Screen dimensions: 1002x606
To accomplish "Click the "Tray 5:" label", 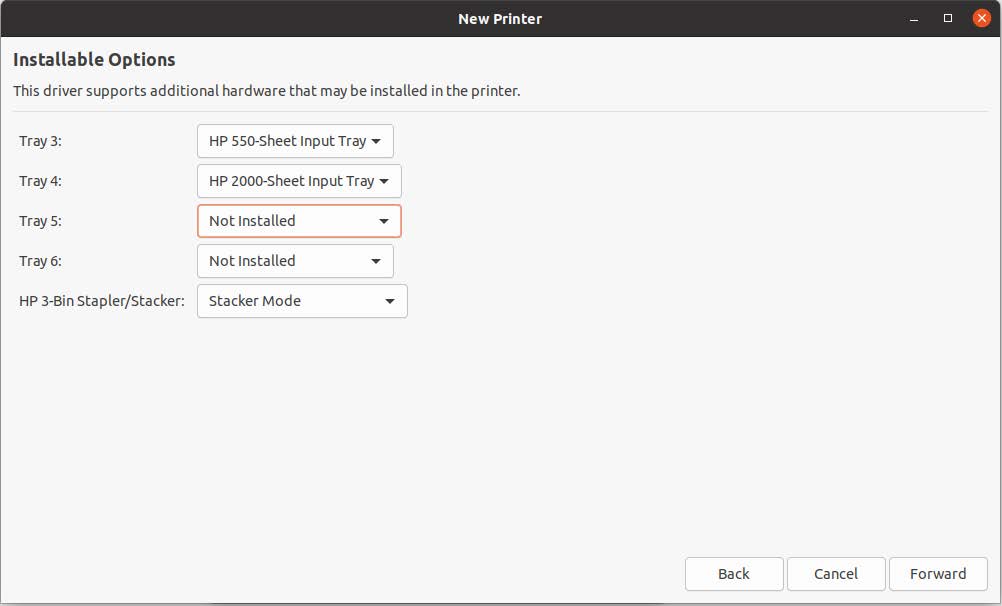I will point(40,221).
